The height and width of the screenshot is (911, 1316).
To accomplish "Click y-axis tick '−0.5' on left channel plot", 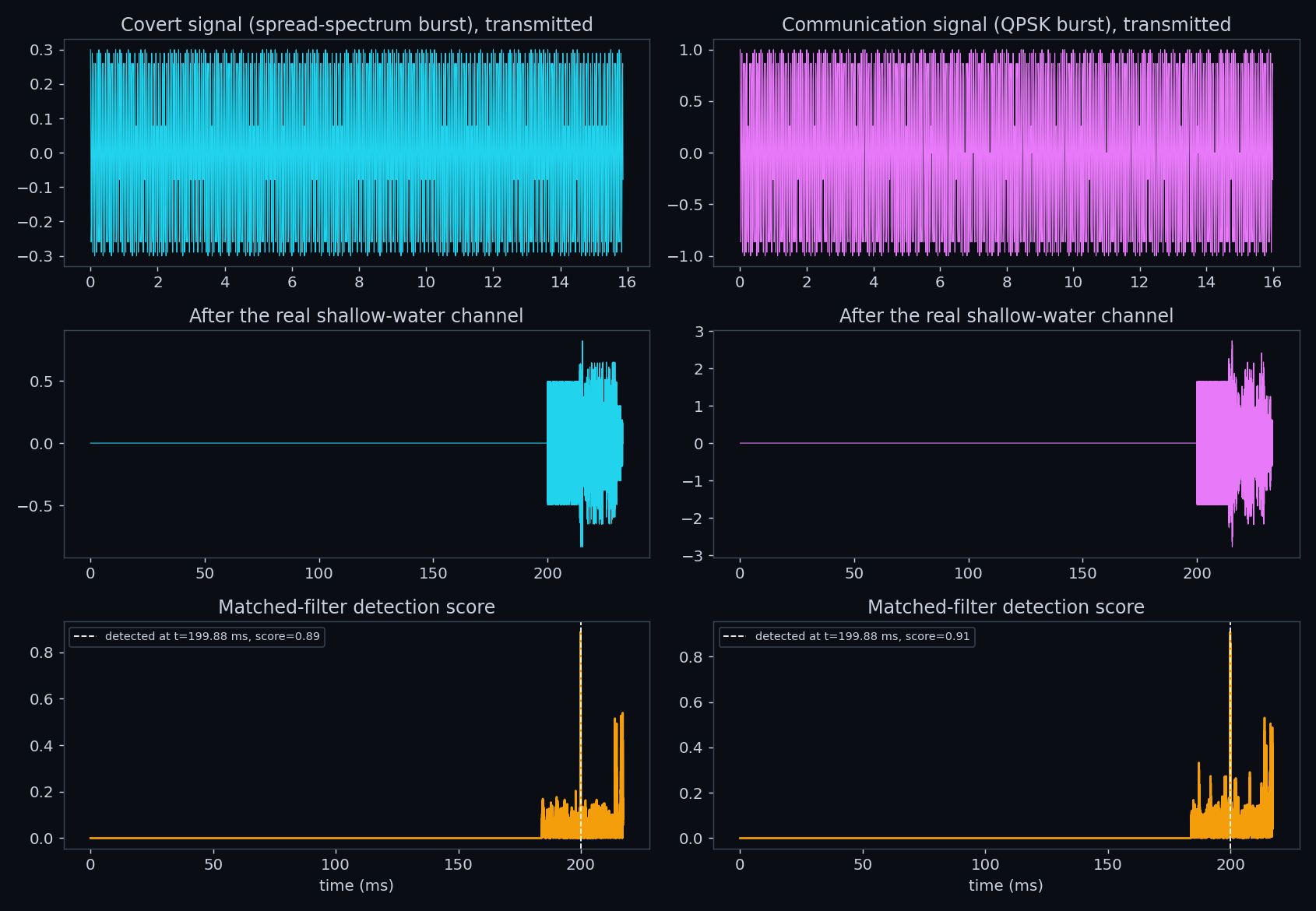I will coord(36,506).
